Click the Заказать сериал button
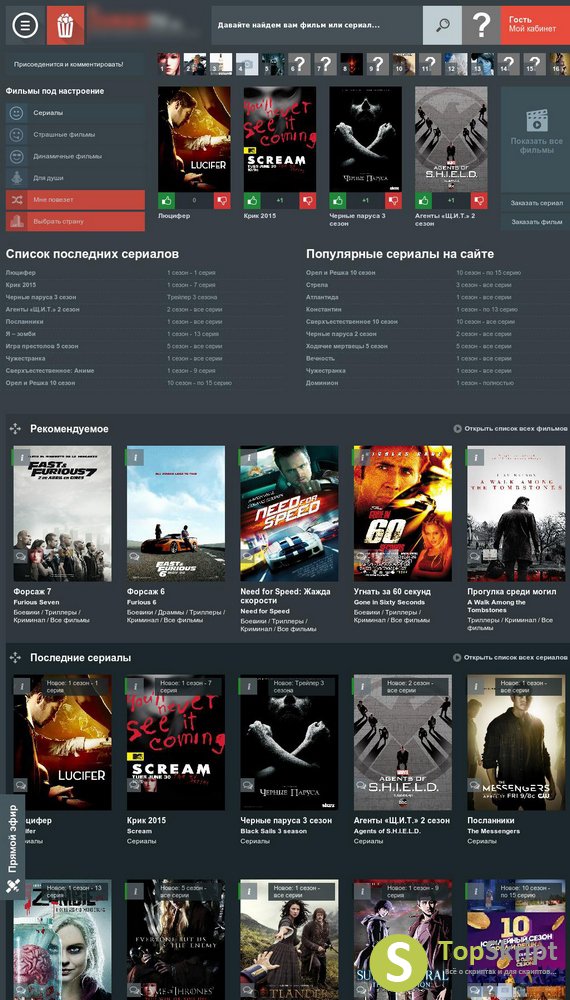The height and width of the screenshot is (1000, 570). pyautogui.click(x=536, y=203)
